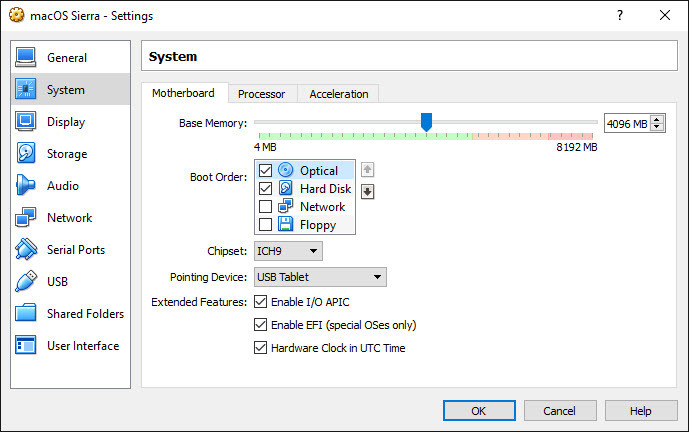The image size is (689, 432).
Task: Open the General settings icon
Action: [25, 57]
